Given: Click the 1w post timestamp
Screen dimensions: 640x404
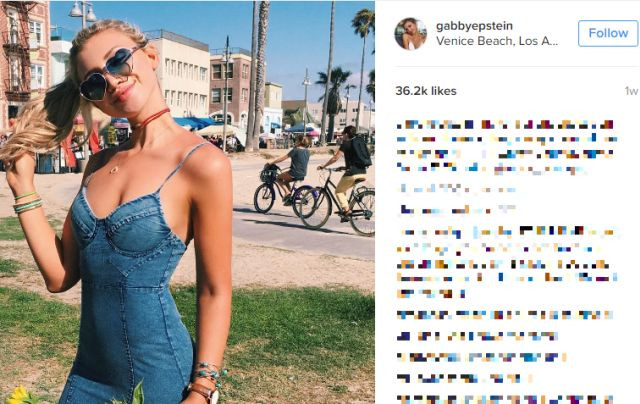Looking at the screenshot, I should [x=631, y=91].
